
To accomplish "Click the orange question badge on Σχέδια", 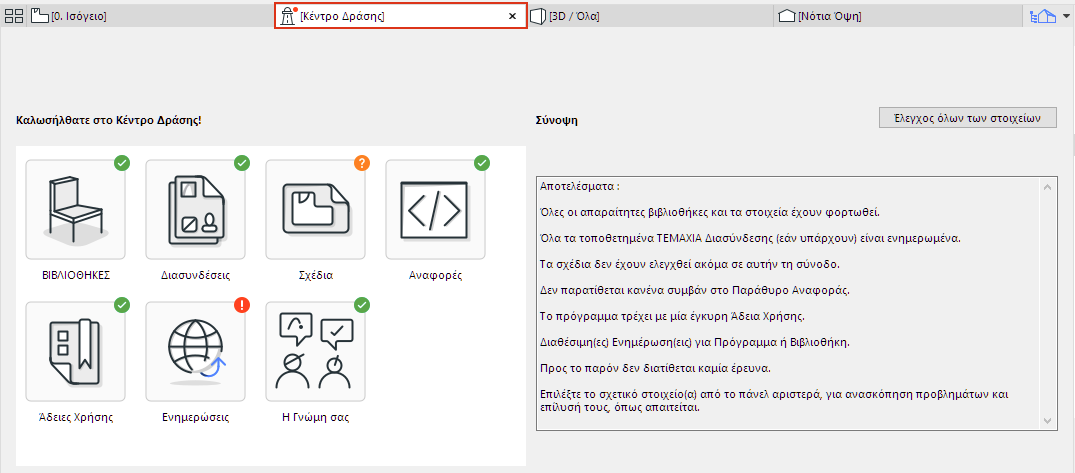I will (362, 163).
